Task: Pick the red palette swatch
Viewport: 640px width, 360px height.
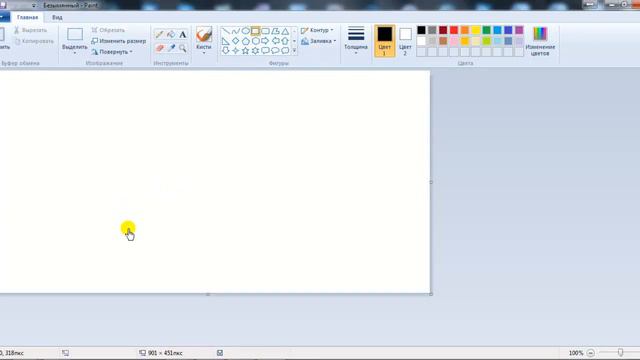Action: pyautogui.click(x=454, y=30)
